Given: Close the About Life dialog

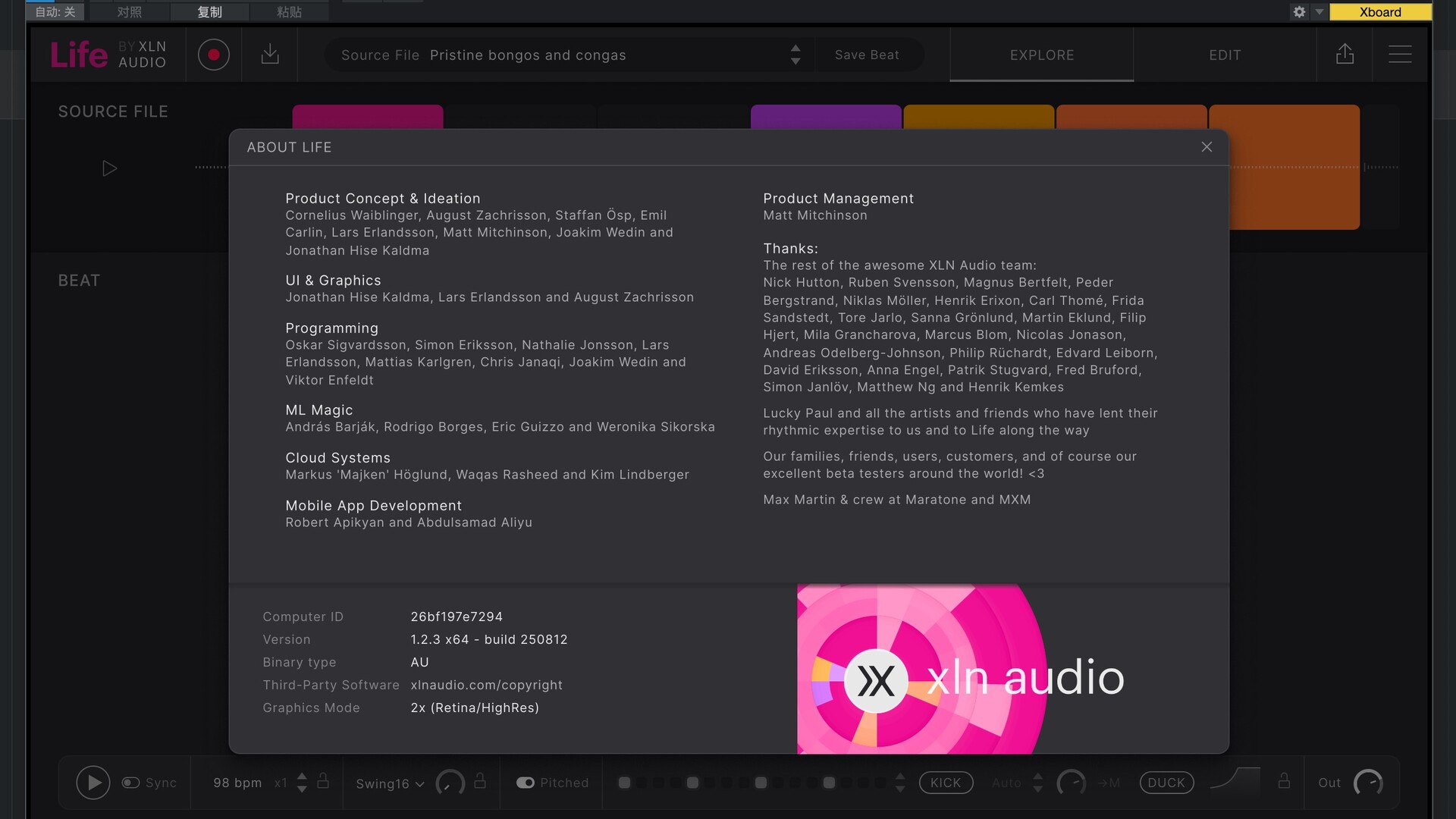Looking at the screenshot, I should coord(1207,147).
